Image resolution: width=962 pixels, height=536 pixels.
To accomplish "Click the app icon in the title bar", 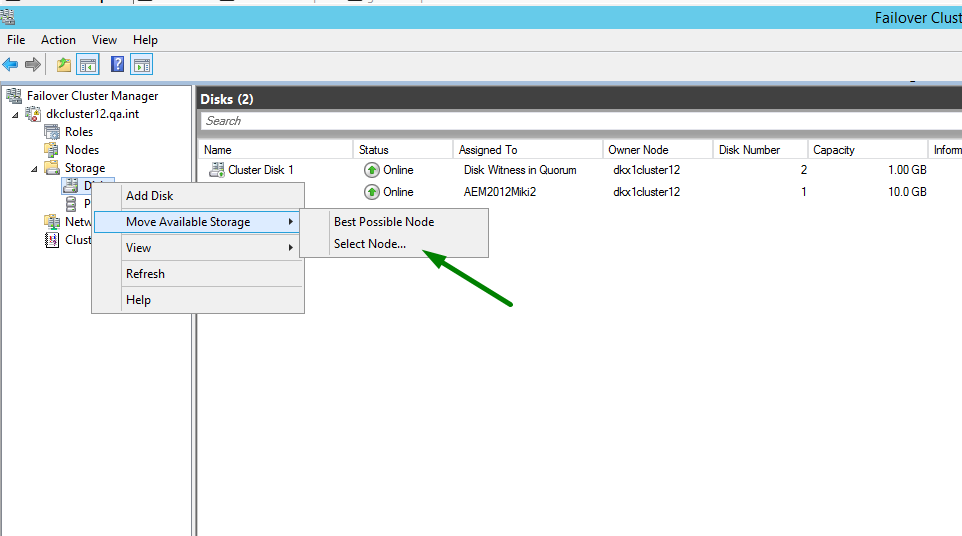I will [7, 18].
